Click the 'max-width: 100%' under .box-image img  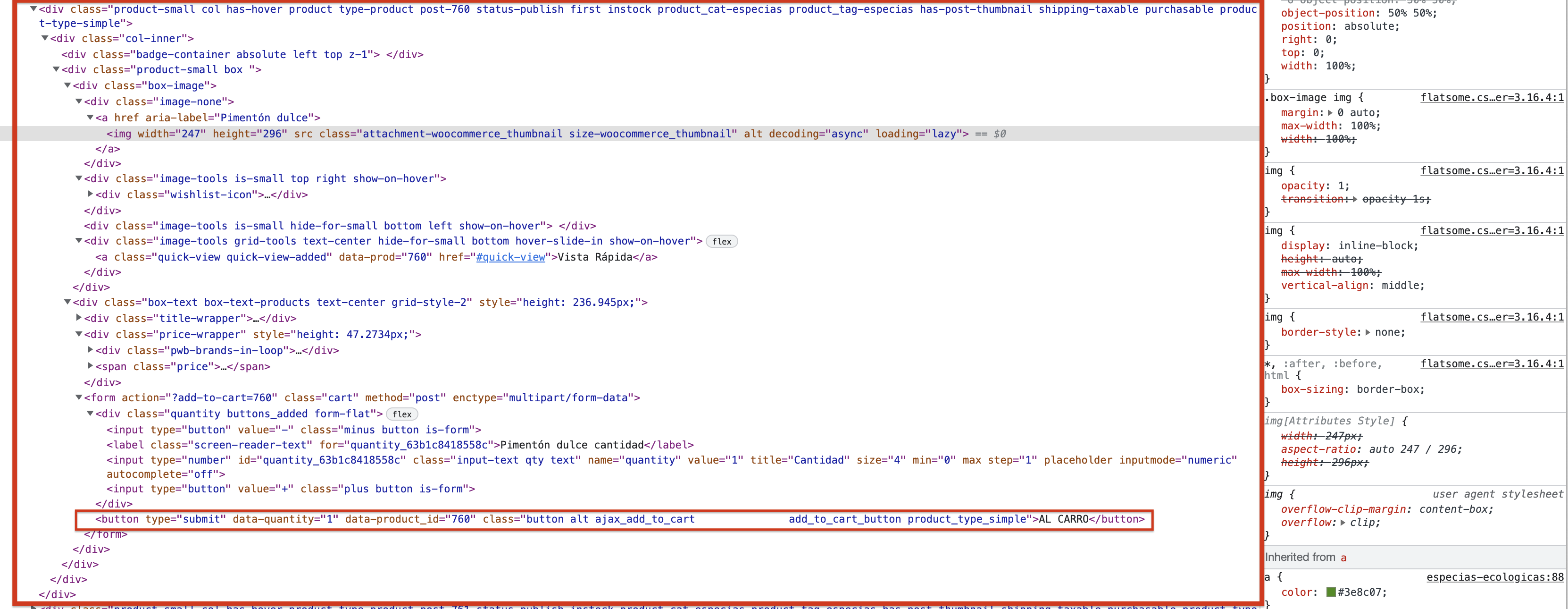(x=1331, y=126)
